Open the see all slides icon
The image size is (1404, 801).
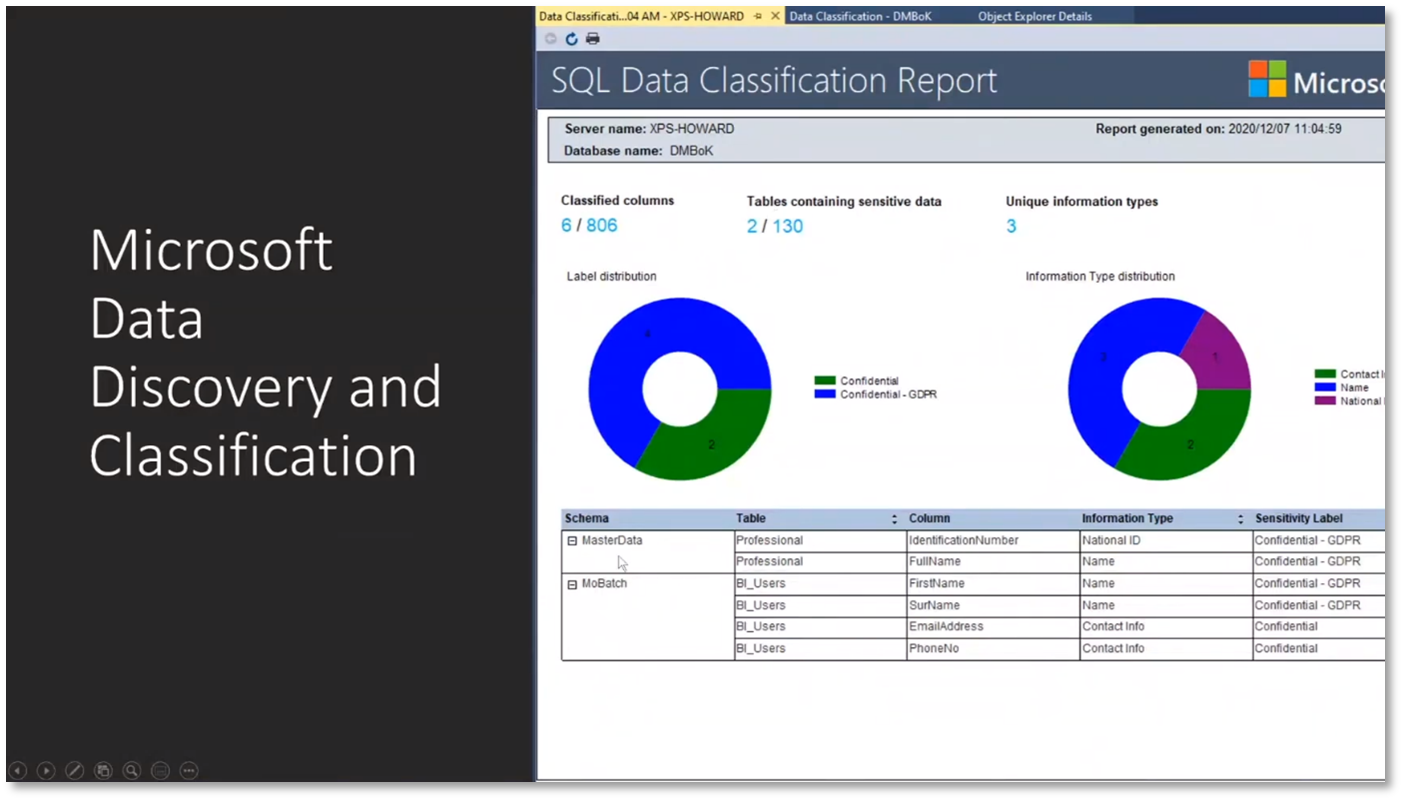point(103,771)
